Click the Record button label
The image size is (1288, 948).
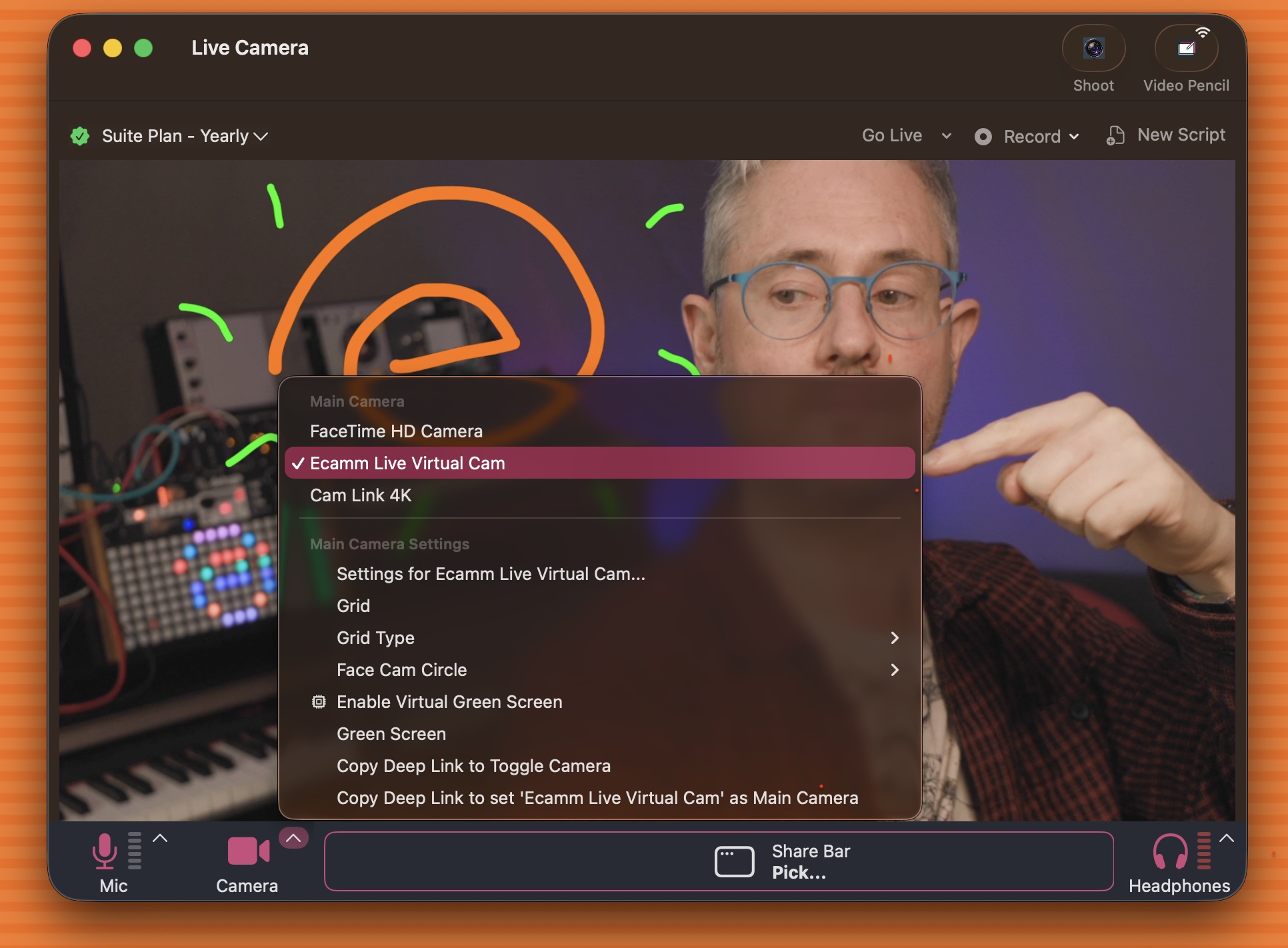(1032, 137)
